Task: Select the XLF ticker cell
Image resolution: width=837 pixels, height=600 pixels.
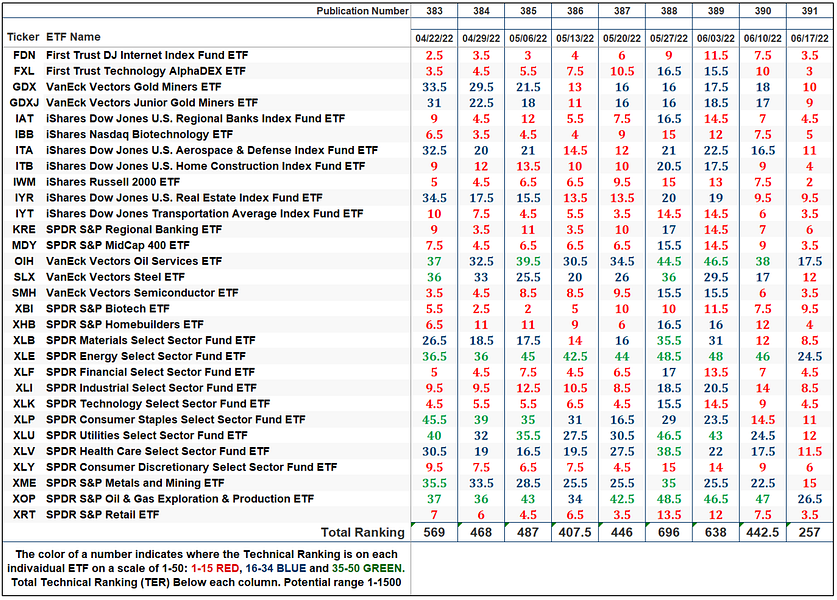Action: point(24,372)
